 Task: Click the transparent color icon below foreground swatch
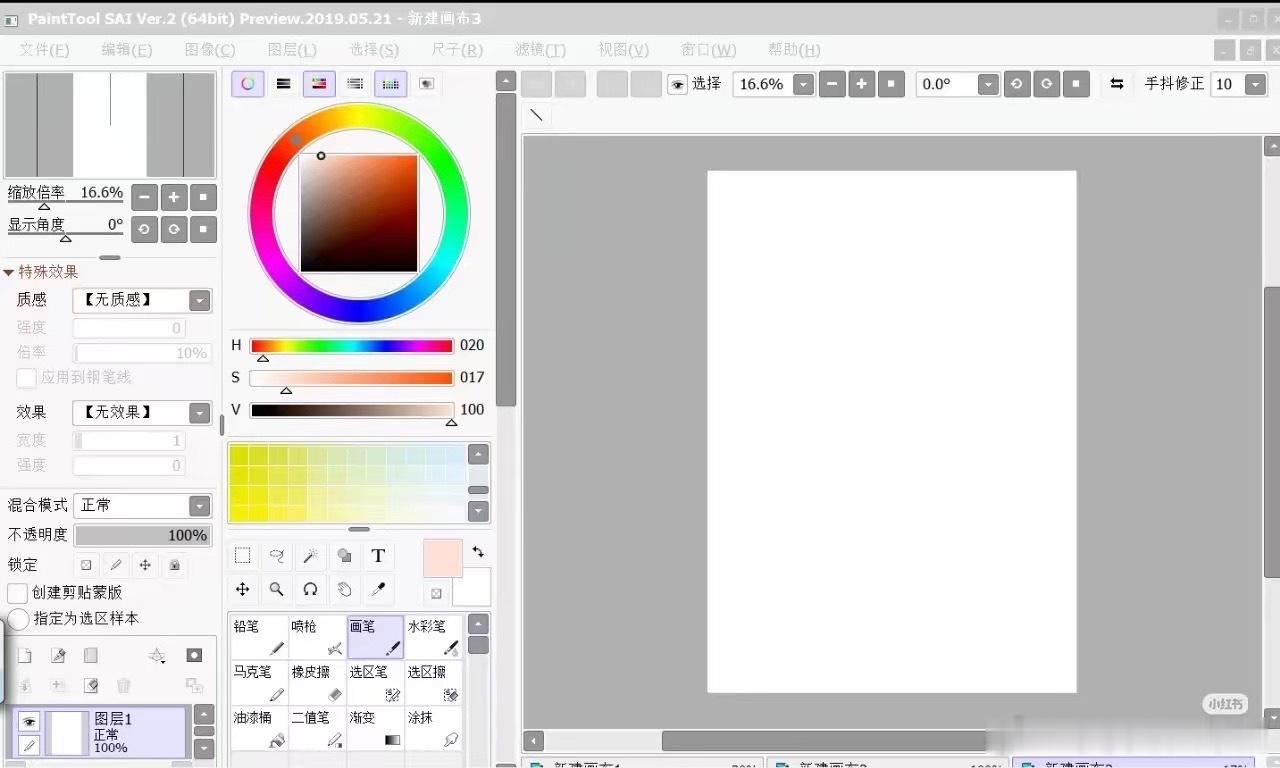pos(436,593)
